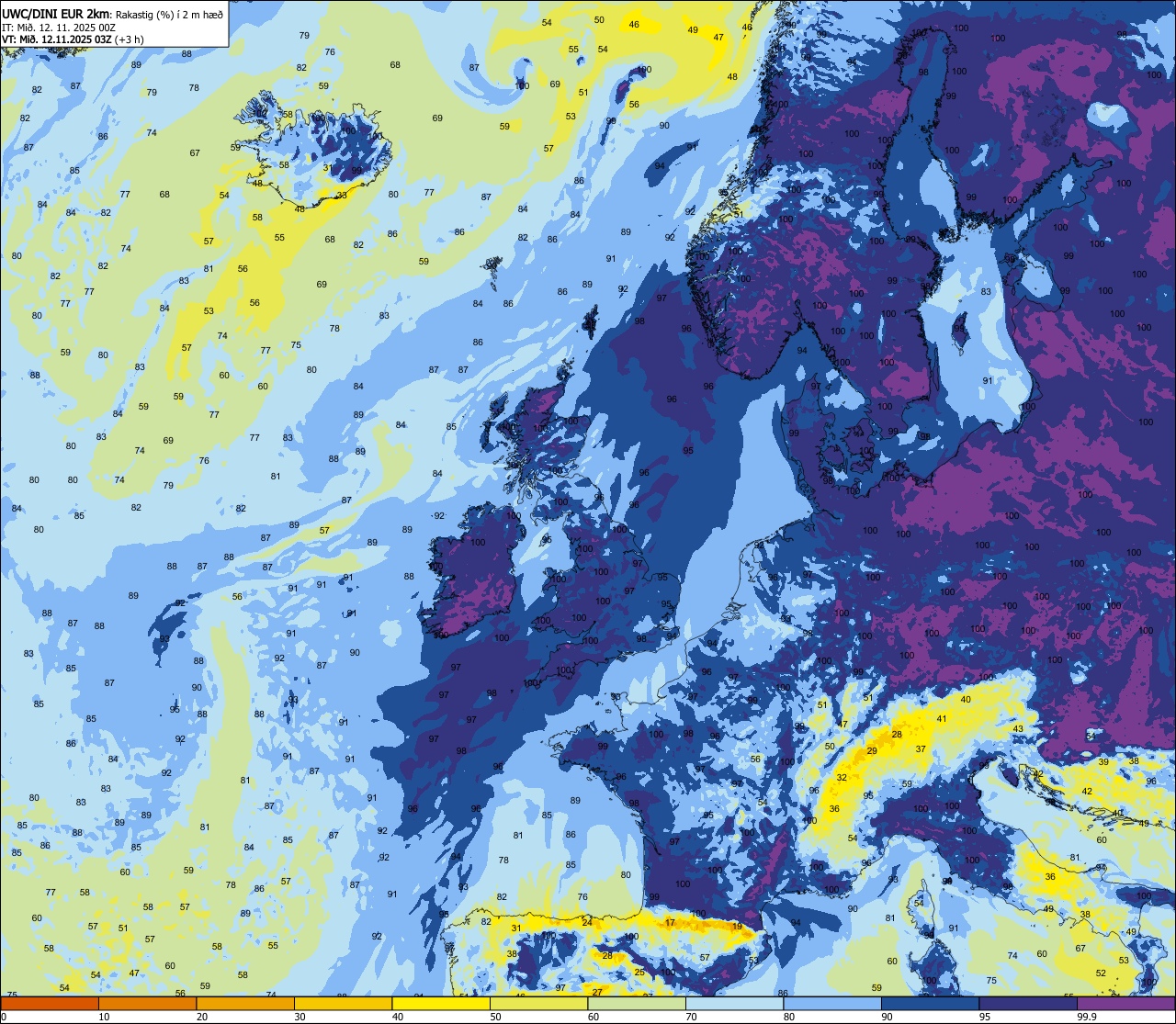Click the 50–60 % pale yellow legend swatch

(538, 1003)
